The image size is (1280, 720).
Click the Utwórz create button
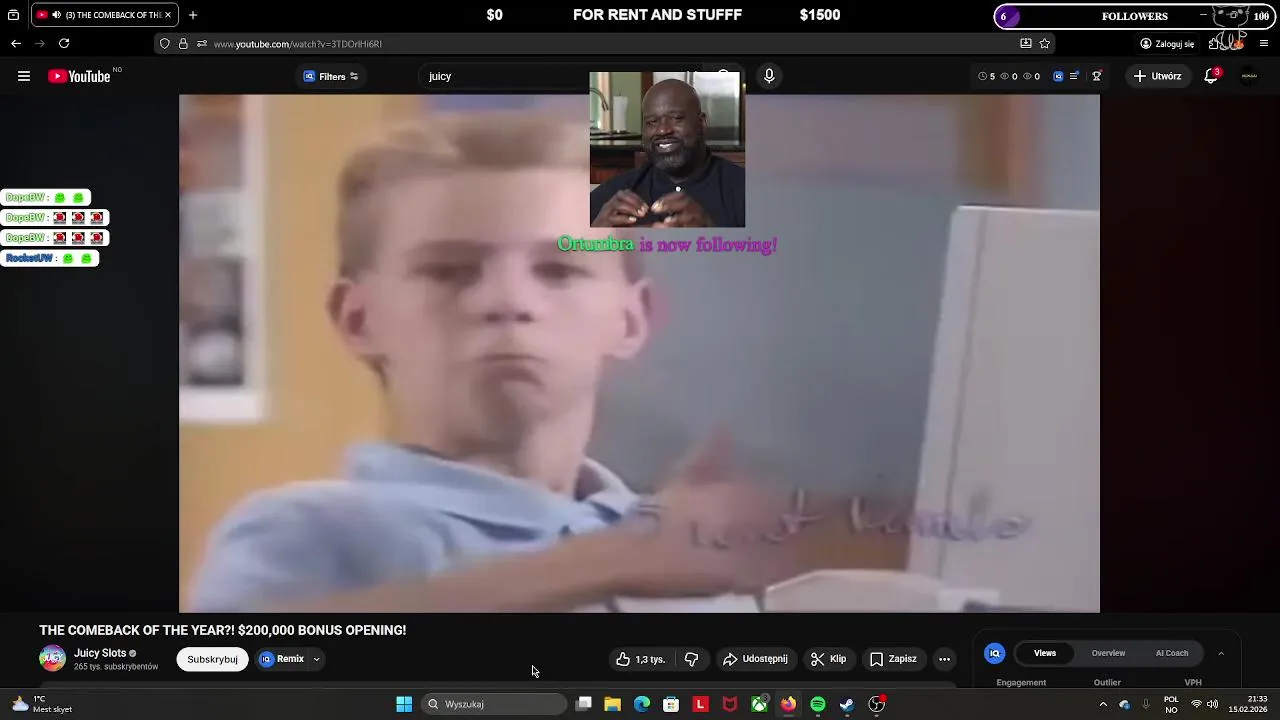tap(1157, 76)
